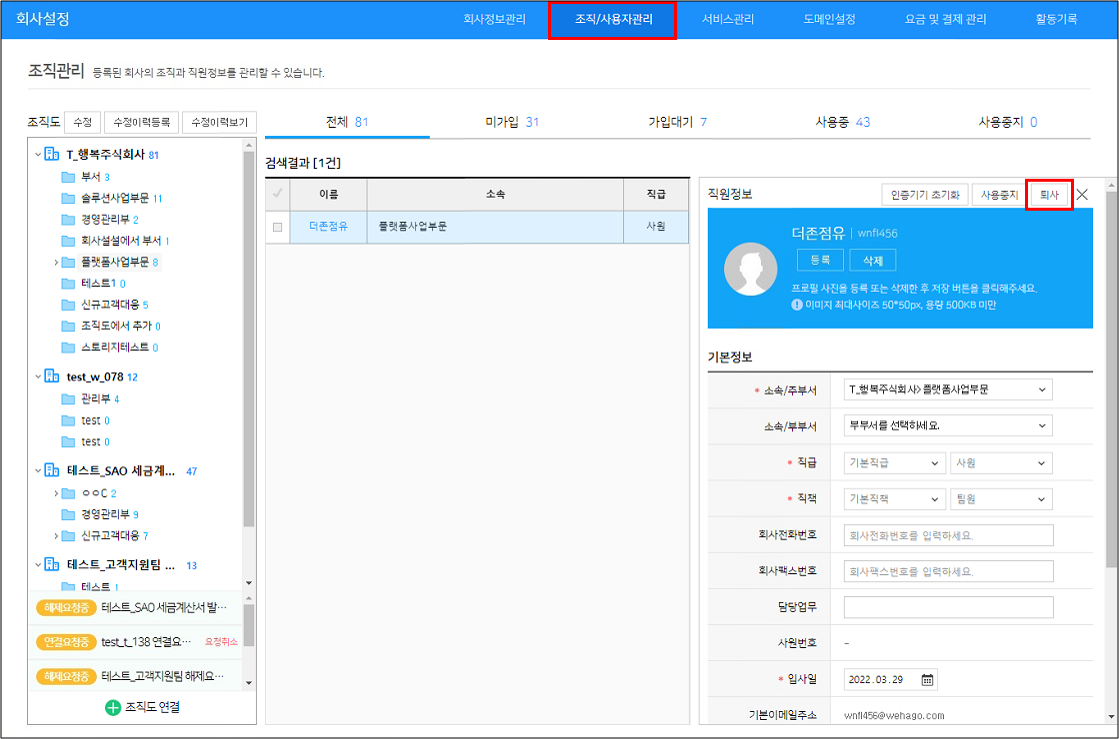1119x739 pixels.
Task: Click the calendar icon beside 입사일 date
Action: 927,680
